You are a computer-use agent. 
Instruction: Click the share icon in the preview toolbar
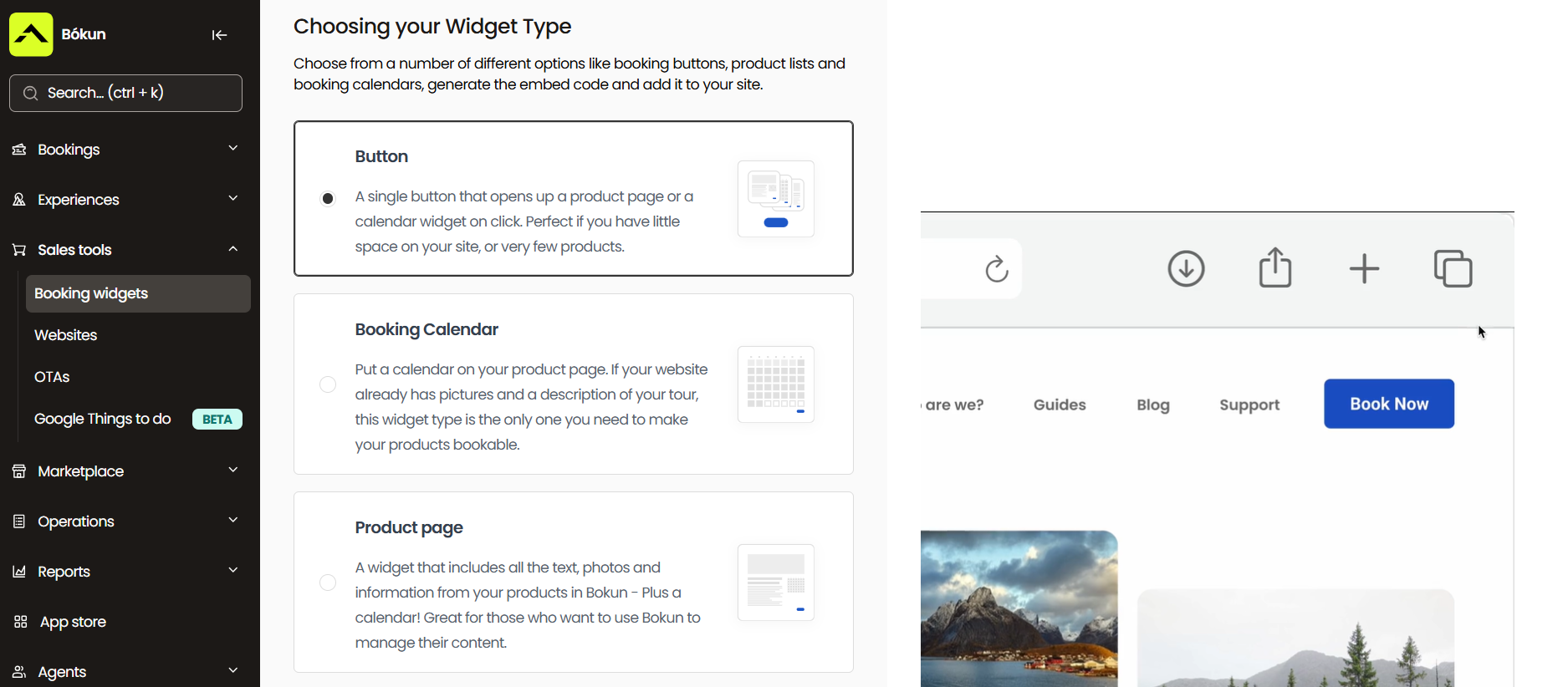pyautogui.click(x=1275, y=268)
